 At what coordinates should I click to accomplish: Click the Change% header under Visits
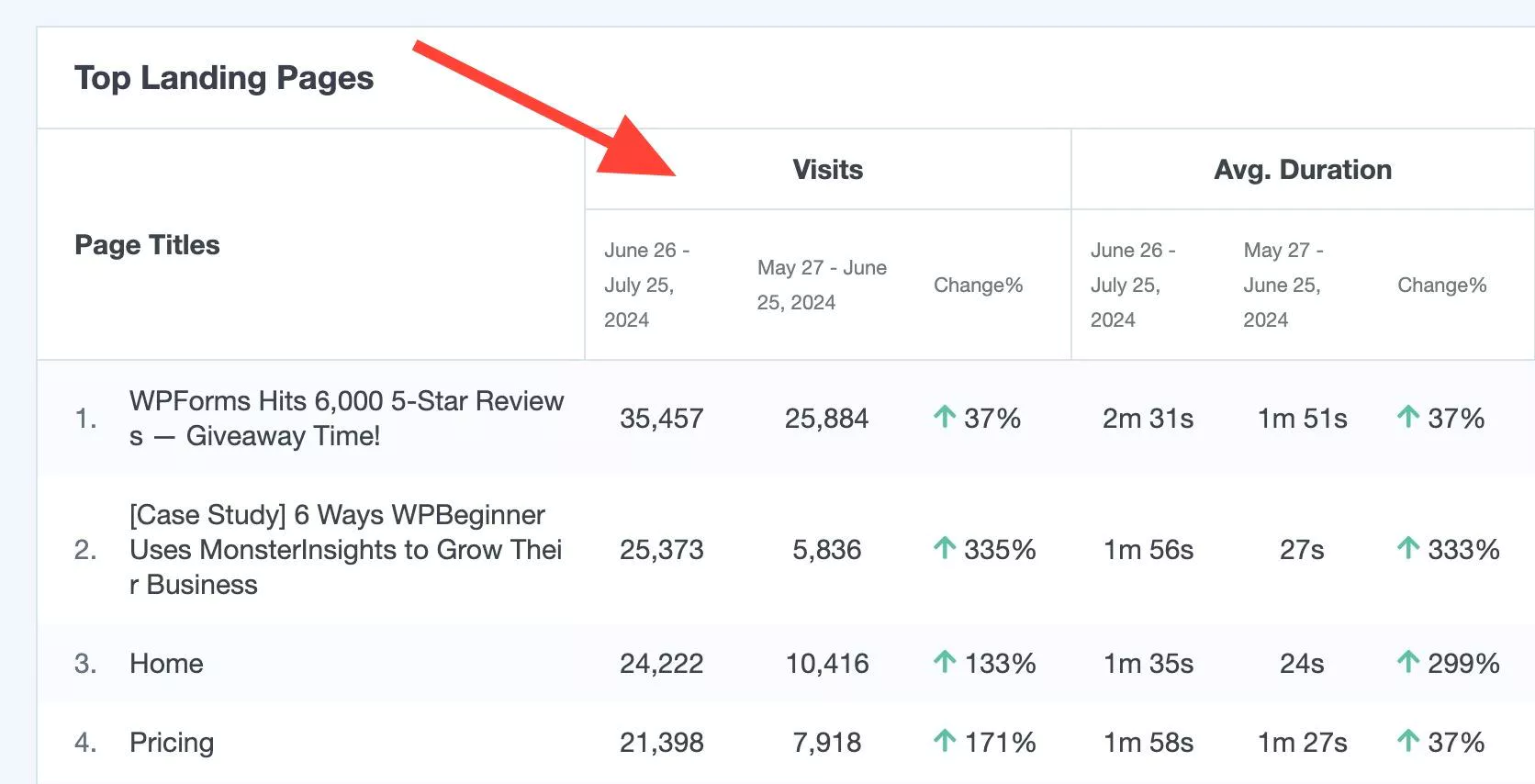point(978,286)
